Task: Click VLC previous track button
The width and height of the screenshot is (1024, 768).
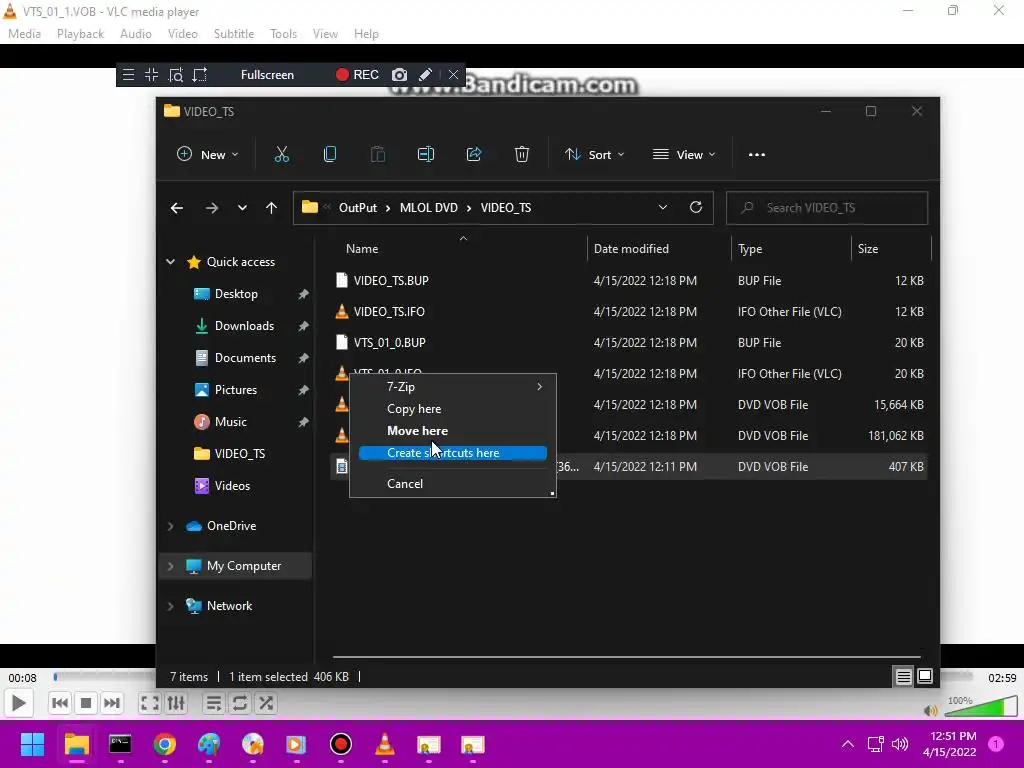Action: tap(59, 703)
